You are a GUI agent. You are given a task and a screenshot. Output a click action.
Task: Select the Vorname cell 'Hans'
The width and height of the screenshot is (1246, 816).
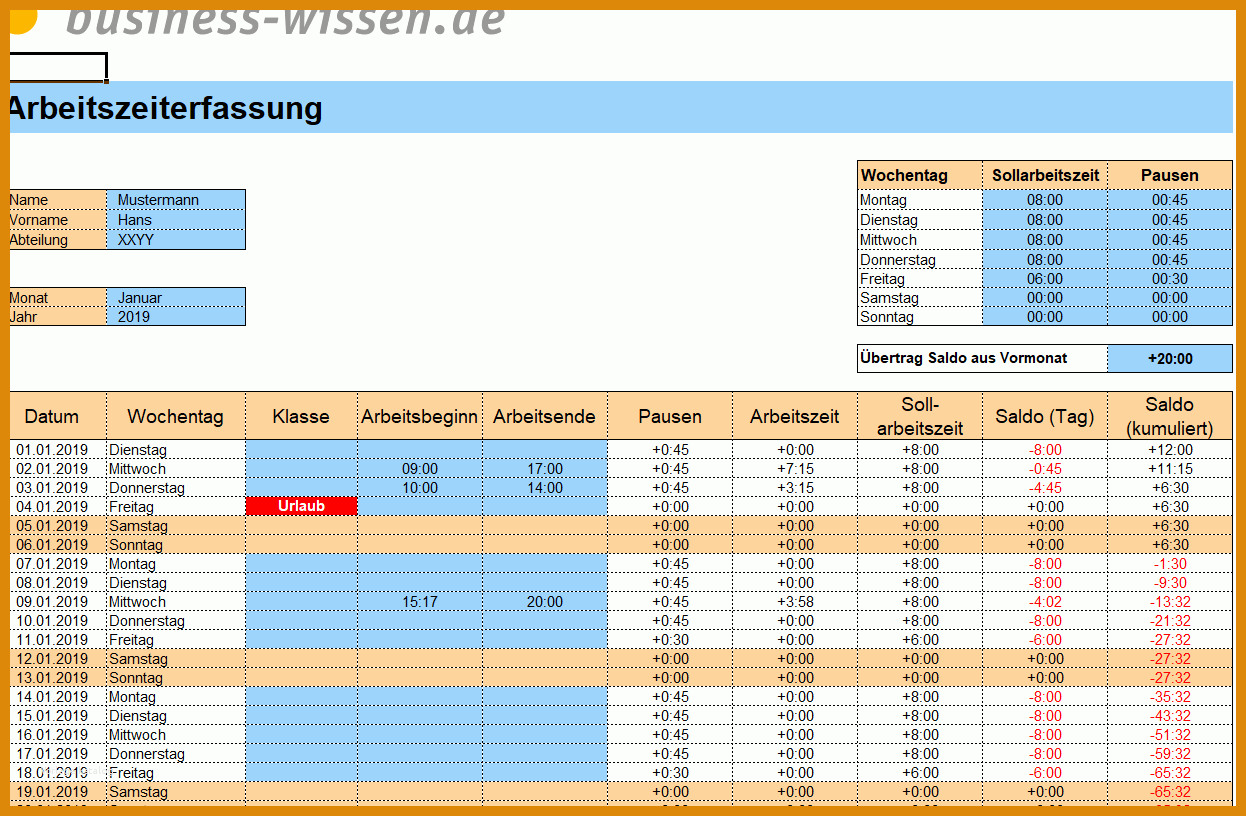(x=176, y=220)
